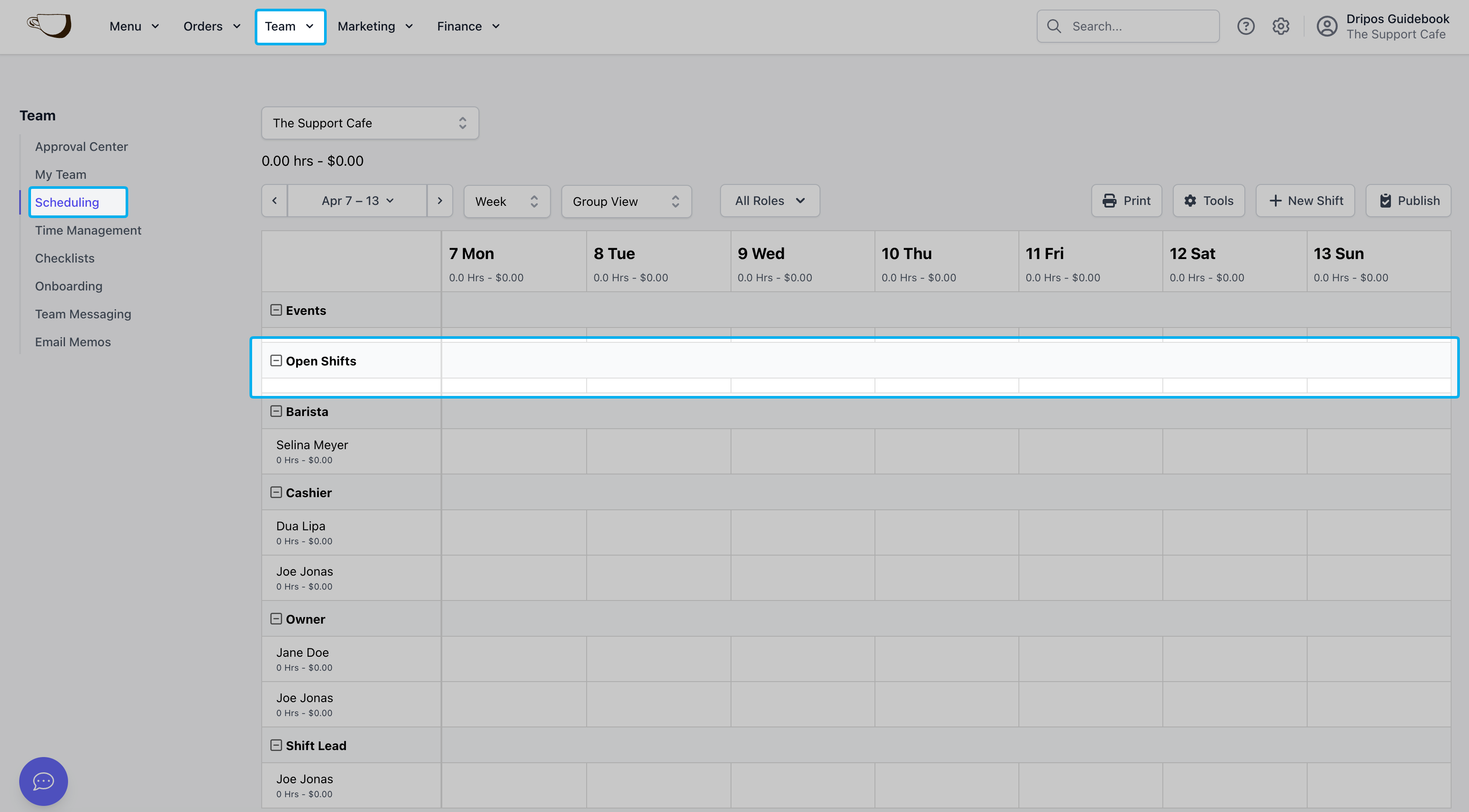
Task: Click the 11 Fri column header
Action: [x=1091, y=262]
